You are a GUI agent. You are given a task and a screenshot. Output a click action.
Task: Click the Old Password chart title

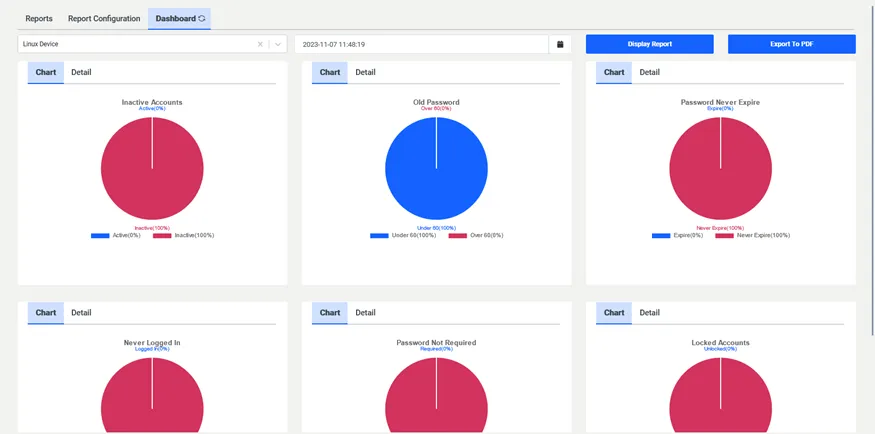tap(436, 102)
